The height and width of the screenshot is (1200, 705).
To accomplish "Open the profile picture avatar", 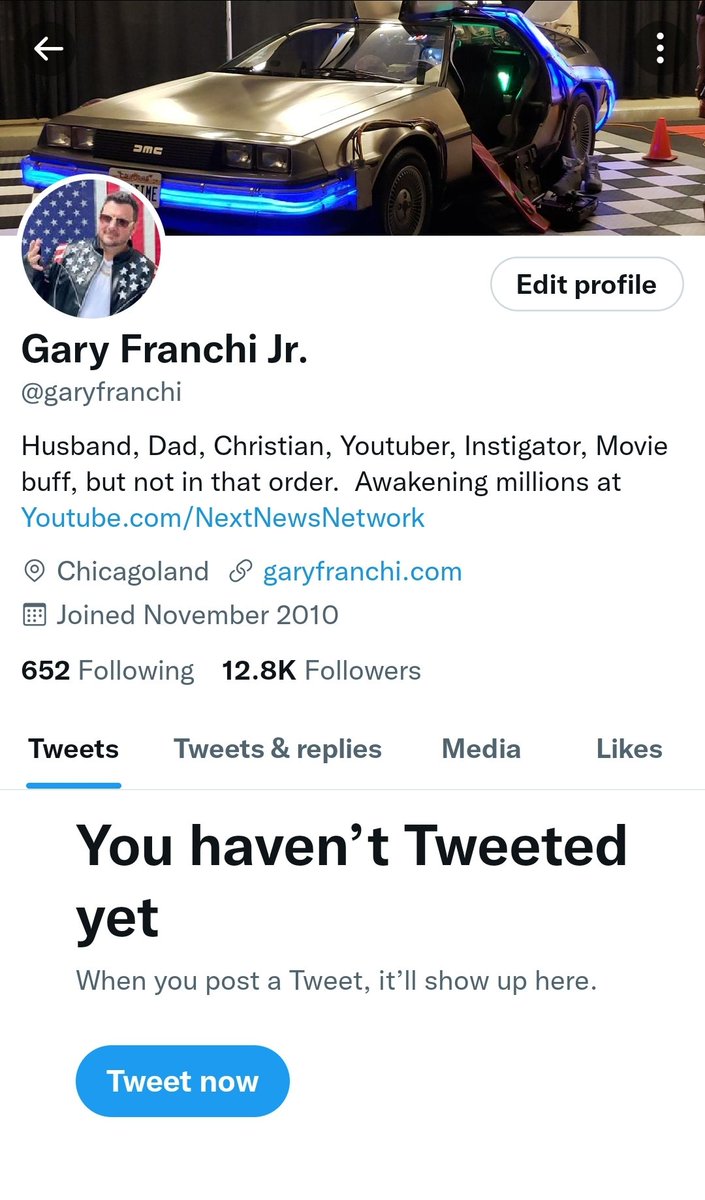I will (x=91, y=249).
